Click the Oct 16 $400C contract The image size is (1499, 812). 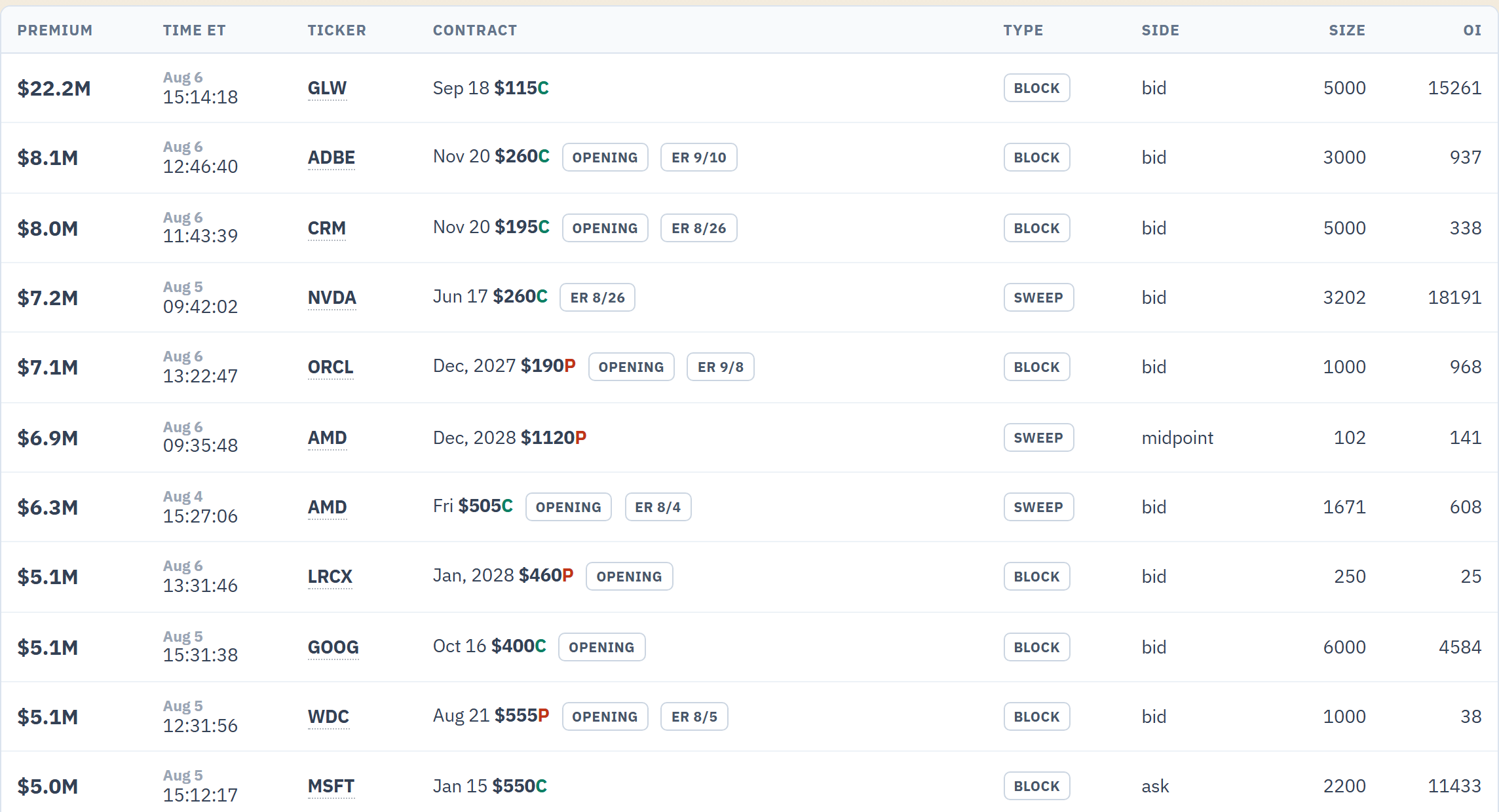tap(489, 646)
